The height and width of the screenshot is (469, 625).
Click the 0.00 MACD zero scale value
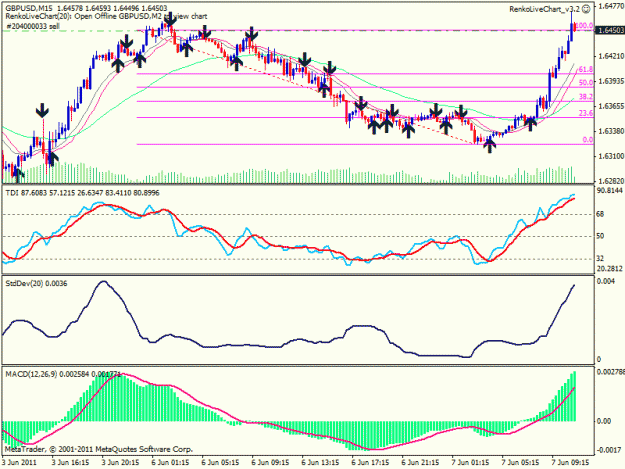(604, 421)
